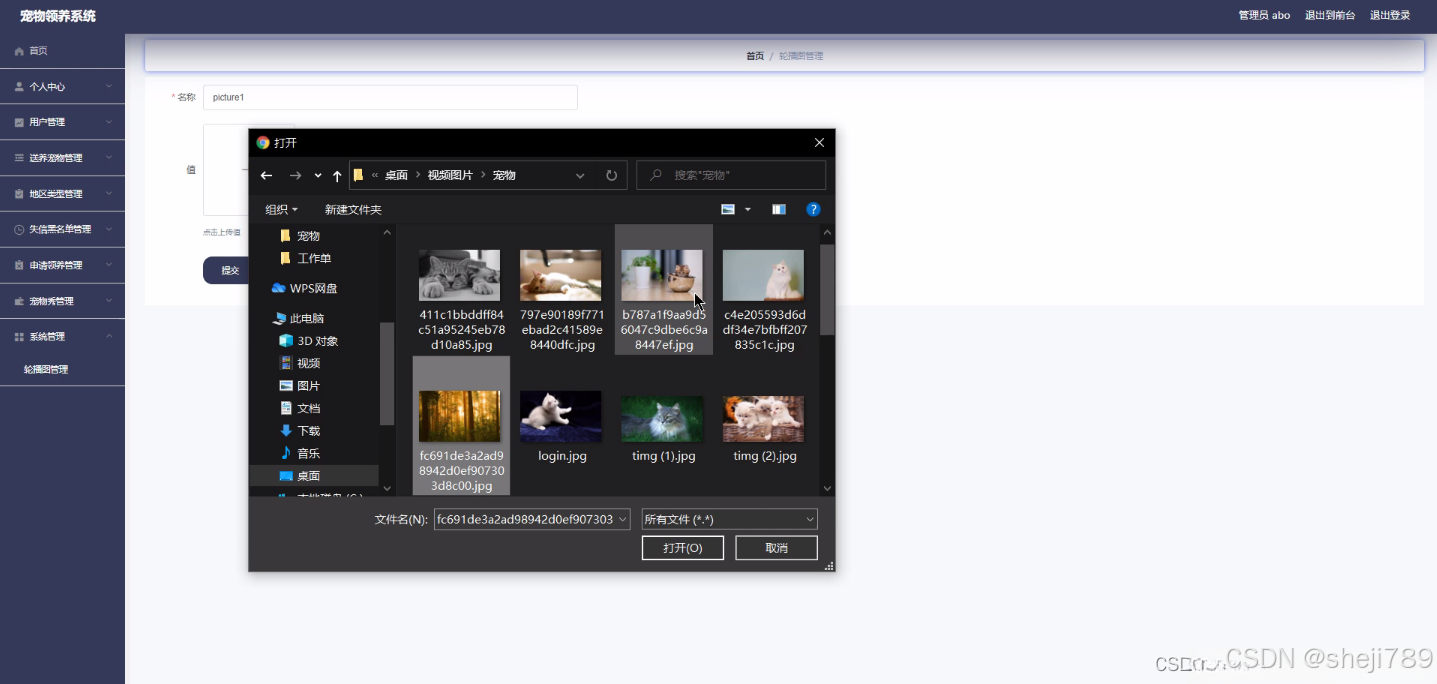
Task: Expand the address bar path dropdown
Action: pyautogui.click(x=580, y=175)
